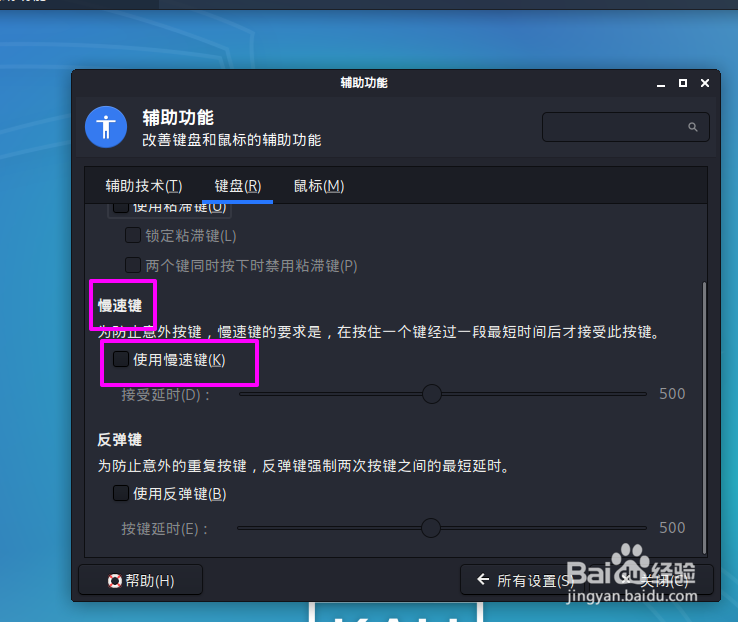This screenshot has width=738, height=622.
Task: Click the 接受延时(D) slider handle
Action: 432,394
